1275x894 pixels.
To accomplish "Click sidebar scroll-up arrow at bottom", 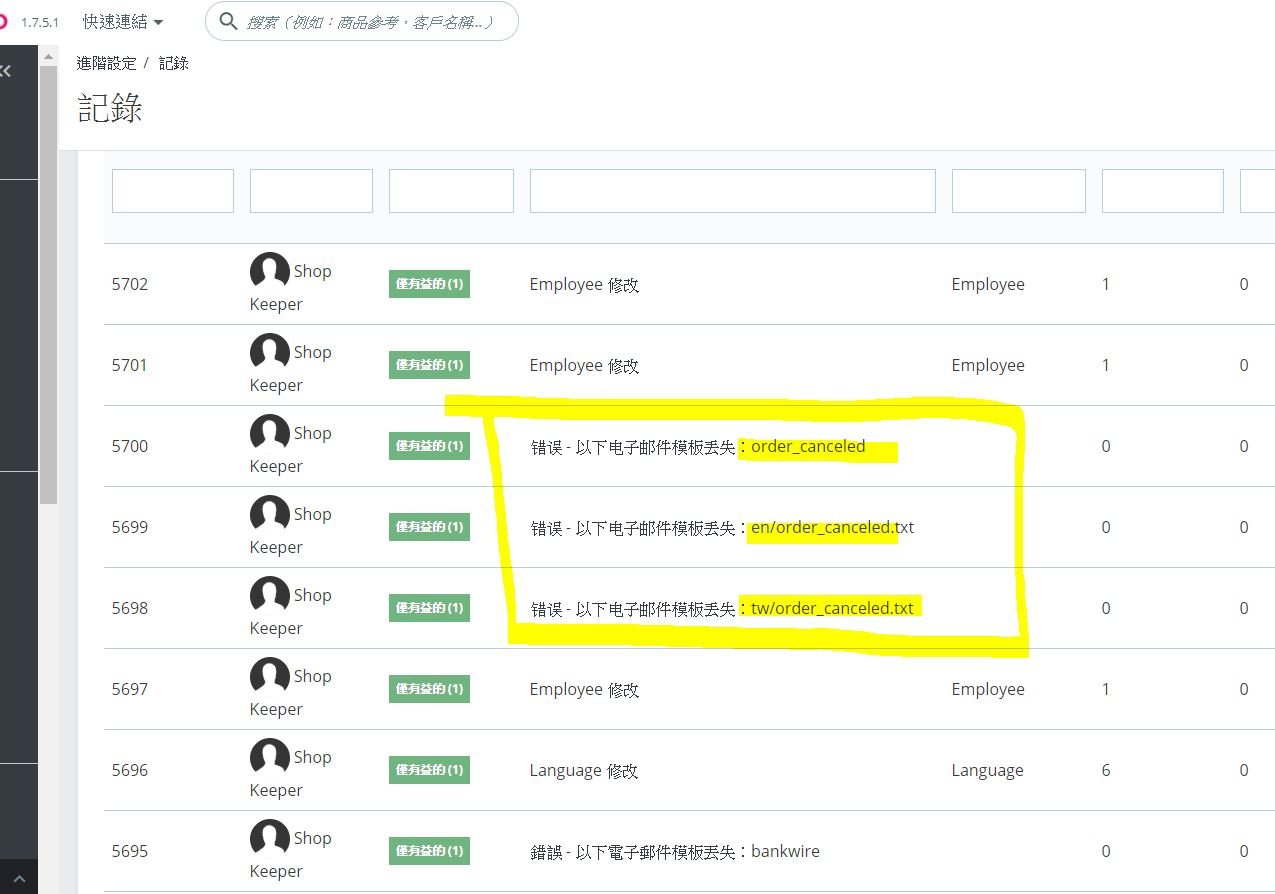I will pyautogui.click(x=18, y=877).
